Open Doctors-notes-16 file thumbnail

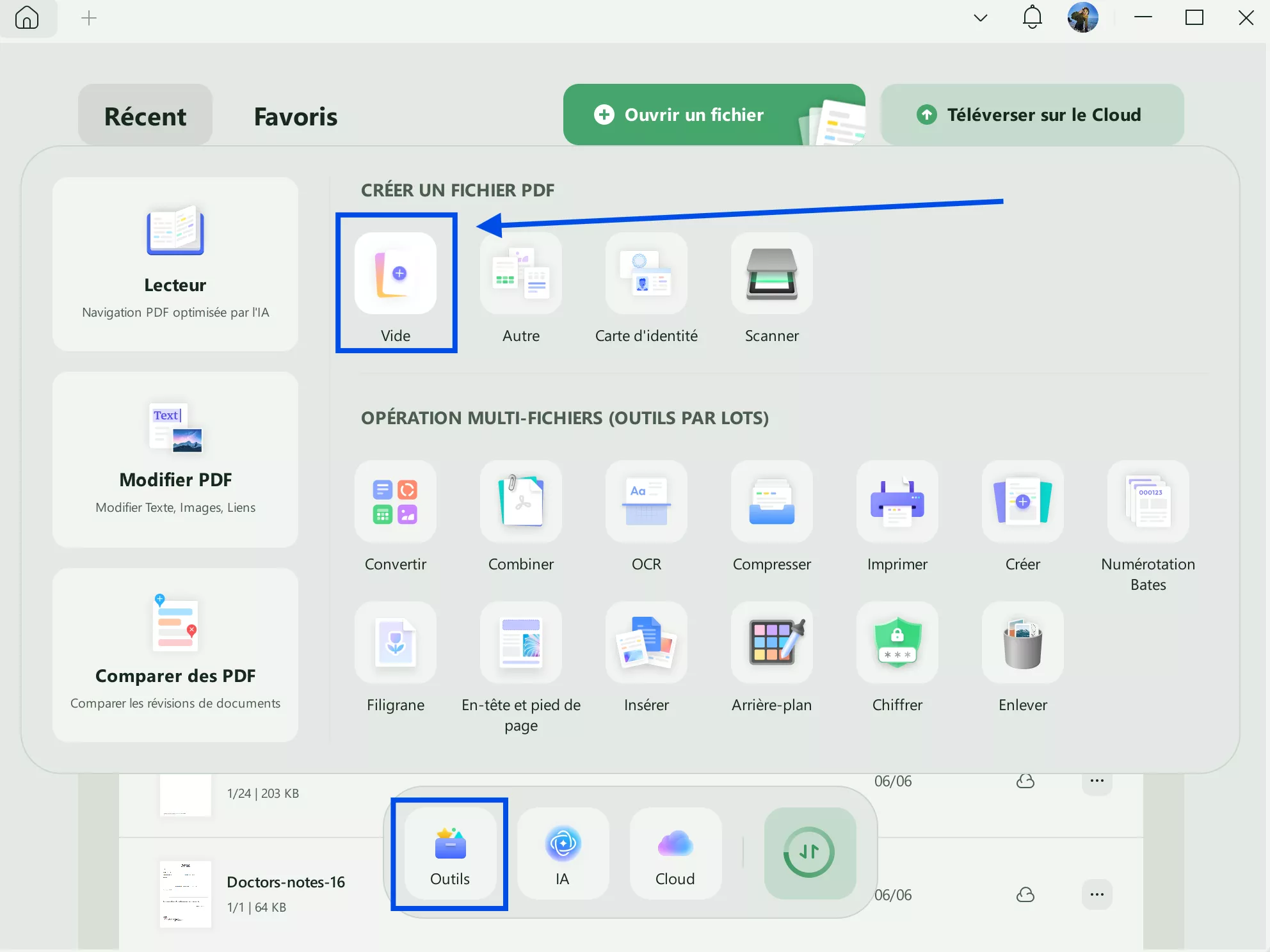(185, 894)
